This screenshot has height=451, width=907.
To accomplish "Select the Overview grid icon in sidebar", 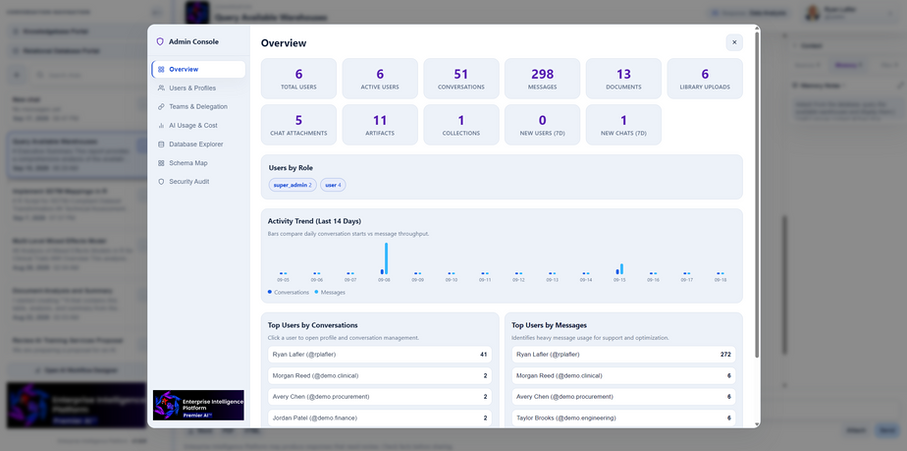I will click(x=161, y=69).
